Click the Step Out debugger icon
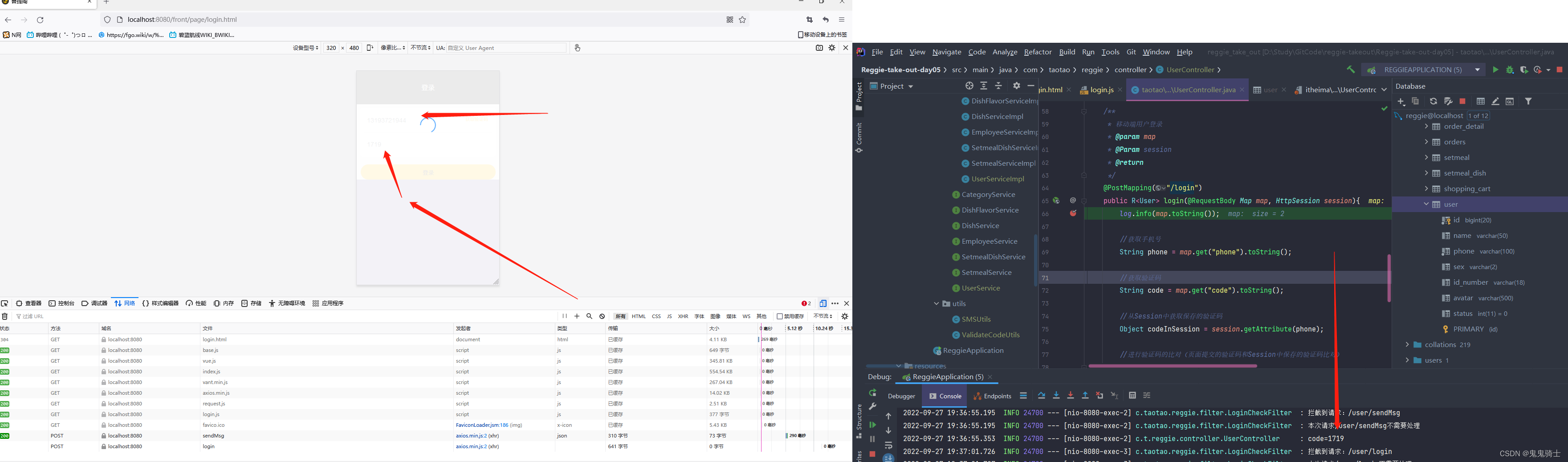This screenshot has width=1568, height=462. point(1085,396)
